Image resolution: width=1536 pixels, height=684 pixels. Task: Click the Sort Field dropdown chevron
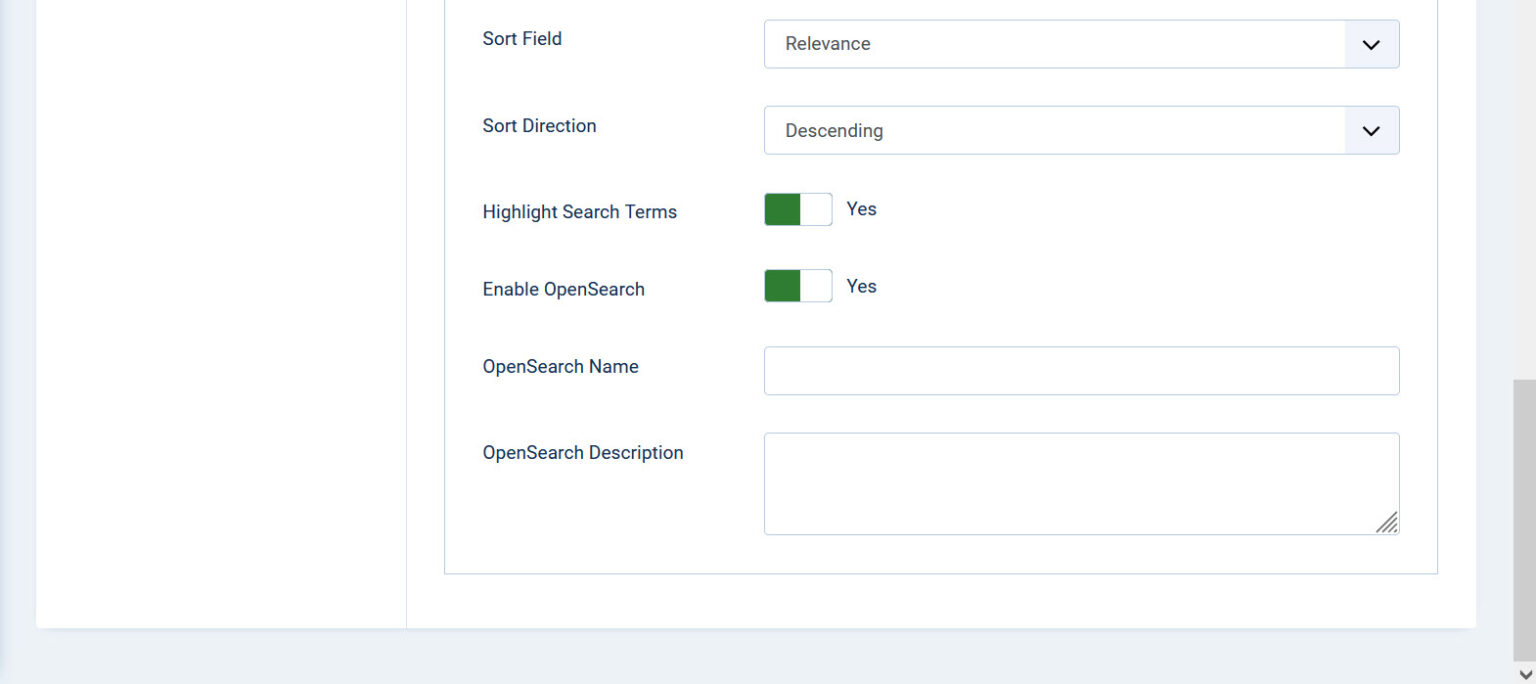[1370, 44]
